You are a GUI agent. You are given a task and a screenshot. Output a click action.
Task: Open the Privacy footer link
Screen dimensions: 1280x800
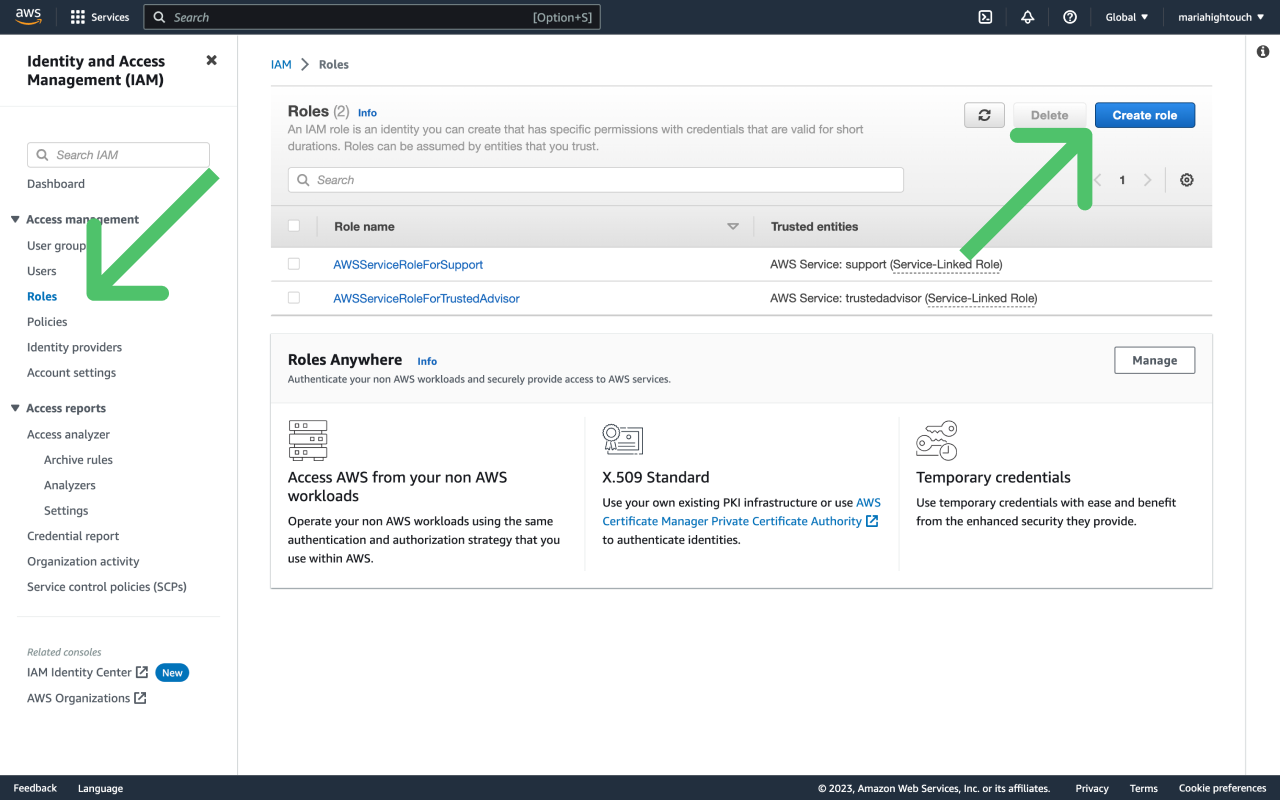tap(1092, 788)
